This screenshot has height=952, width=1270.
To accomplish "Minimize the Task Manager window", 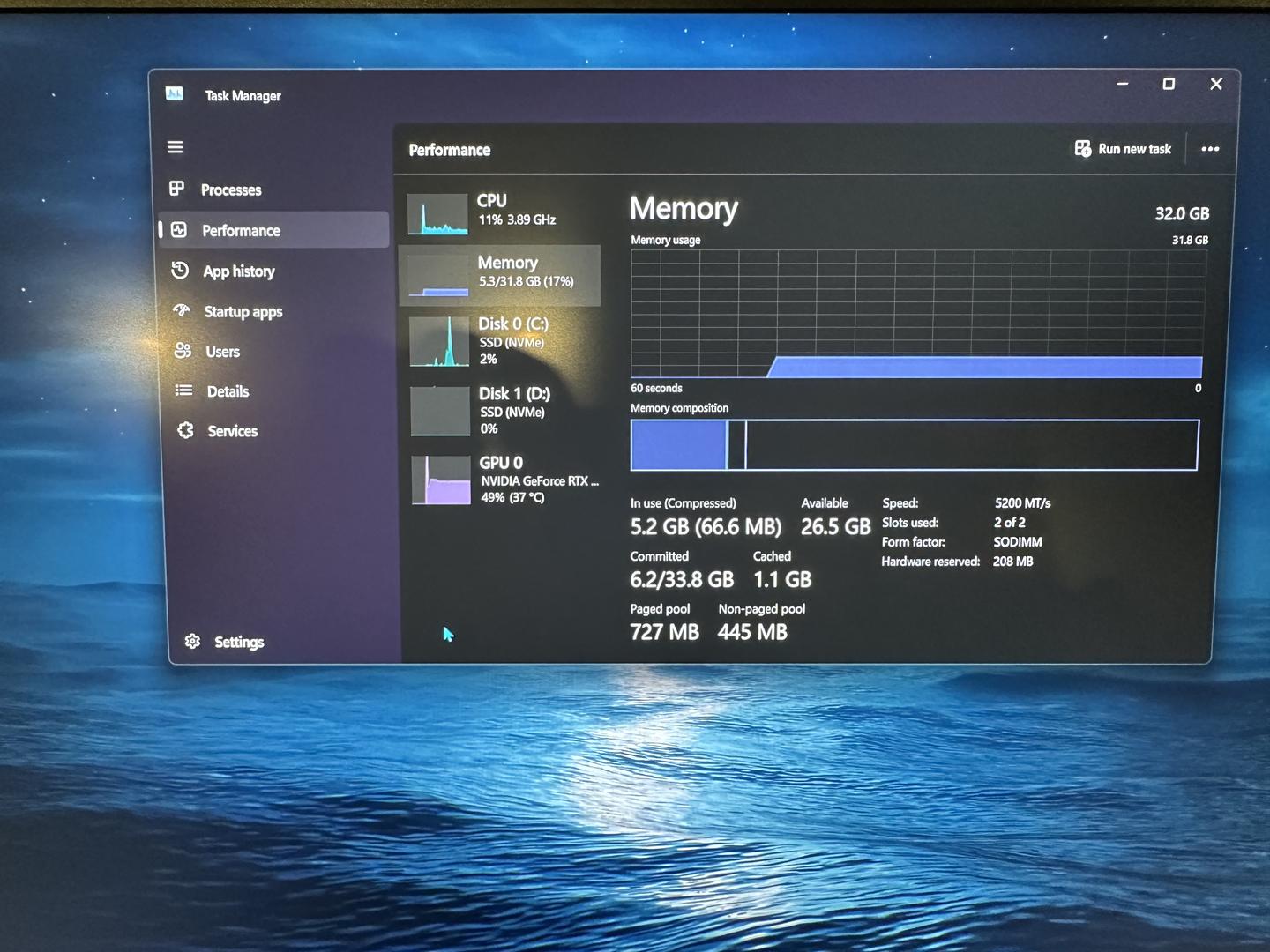I will point(1122,84).
